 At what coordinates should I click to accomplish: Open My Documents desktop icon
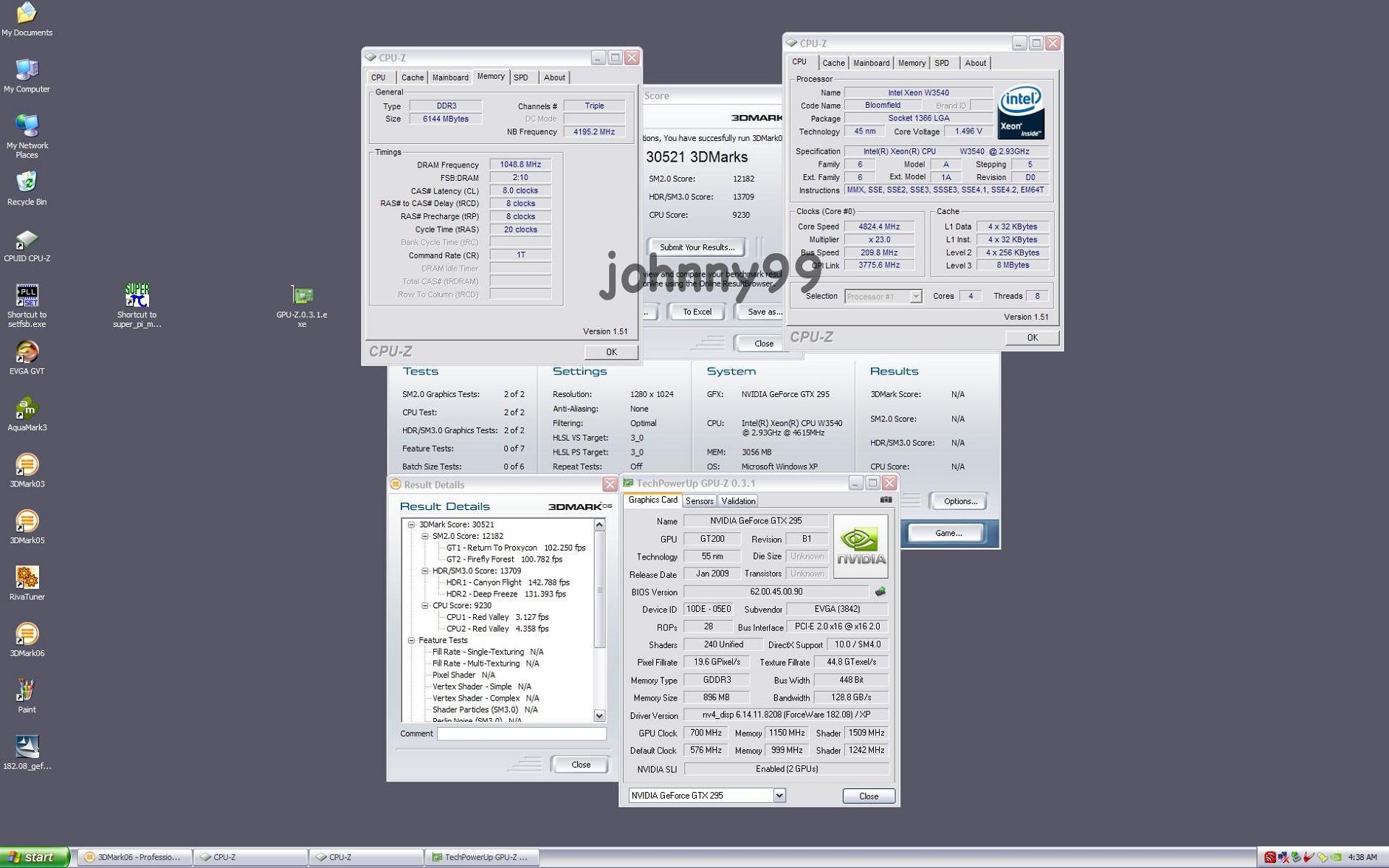27,19
